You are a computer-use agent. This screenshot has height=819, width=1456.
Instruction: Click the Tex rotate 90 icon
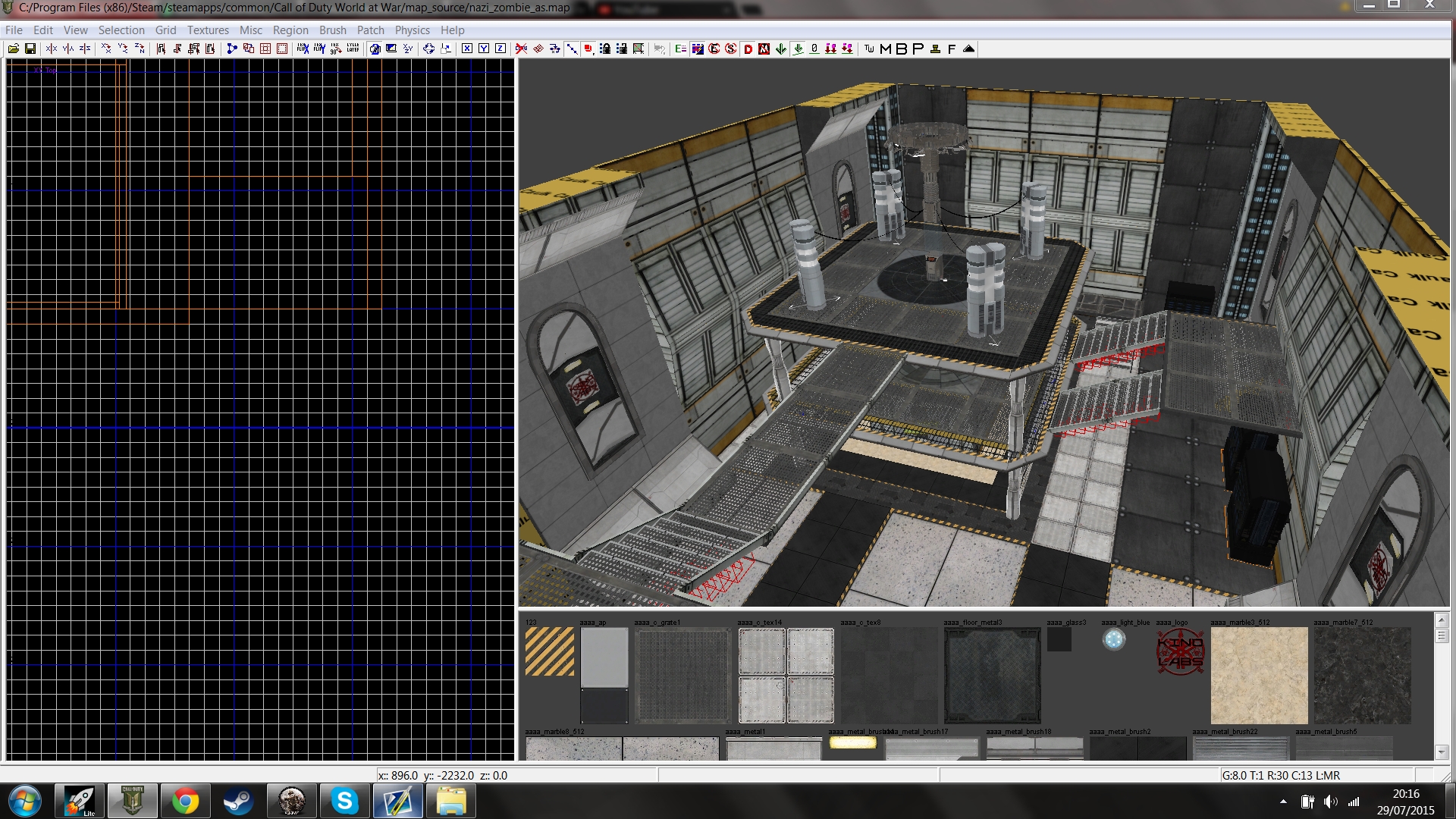tap(336, 49)
